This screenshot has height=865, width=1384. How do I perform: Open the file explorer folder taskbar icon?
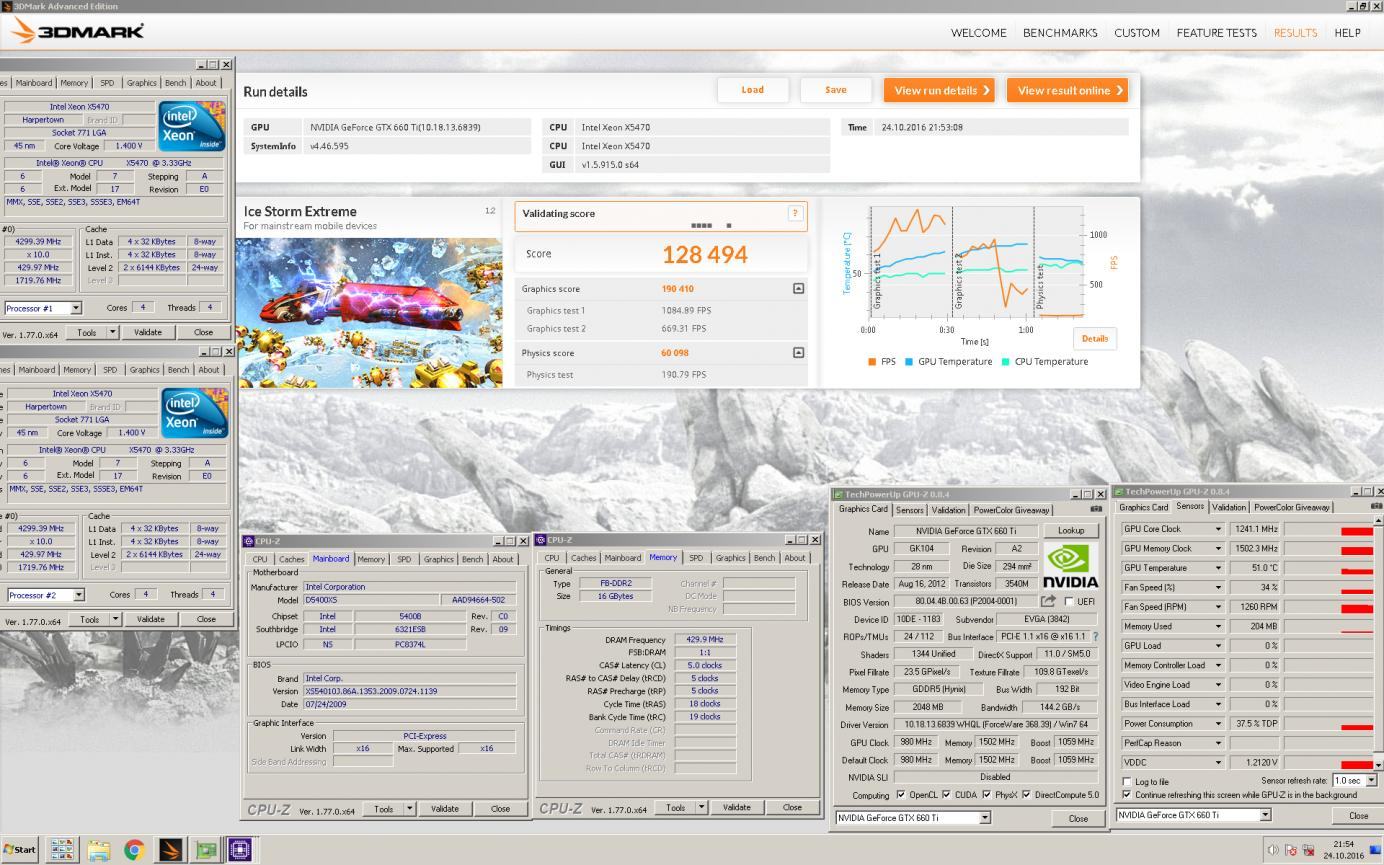coord(98,850)
